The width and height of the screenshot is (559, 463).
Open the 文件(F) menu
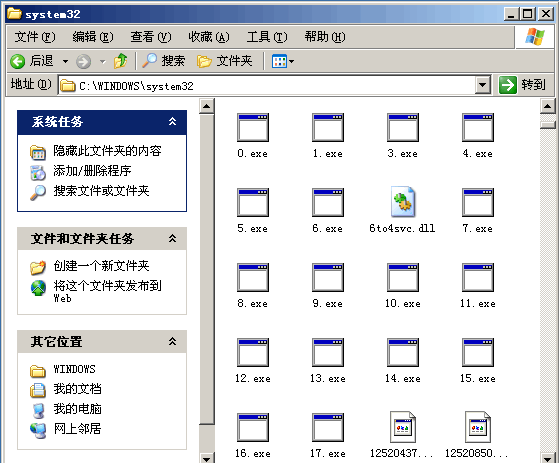tap(35, 37)
